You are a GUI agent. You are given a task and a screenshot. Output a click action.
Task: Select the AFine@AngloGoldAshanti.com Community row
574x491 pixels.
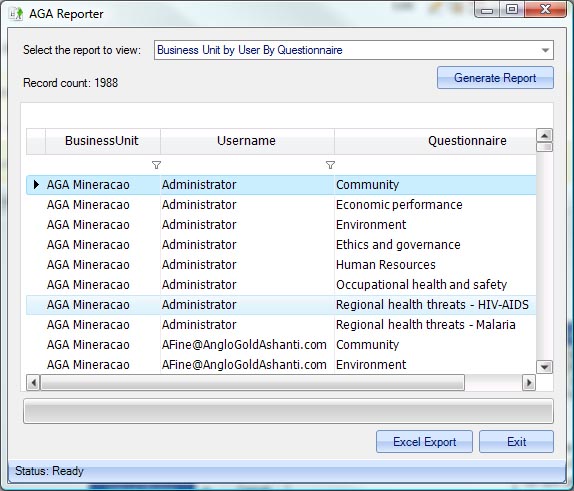click(281, 345)
